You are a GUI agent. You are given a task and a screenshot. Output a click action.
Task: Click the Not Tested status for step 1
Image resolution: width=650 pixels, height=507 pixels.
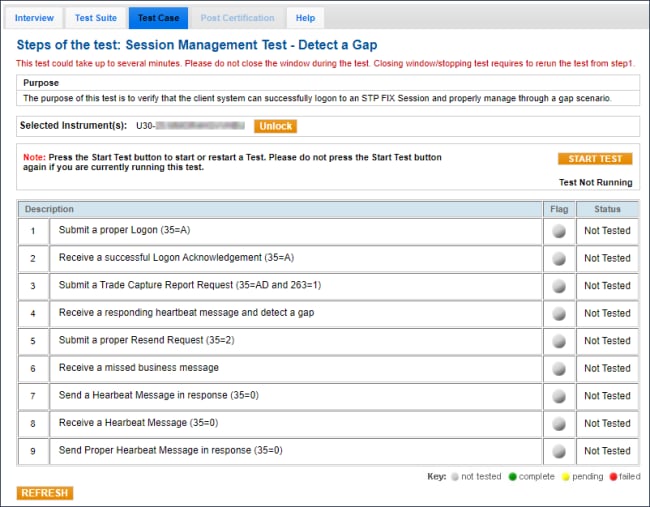click(x=607, y=231)
